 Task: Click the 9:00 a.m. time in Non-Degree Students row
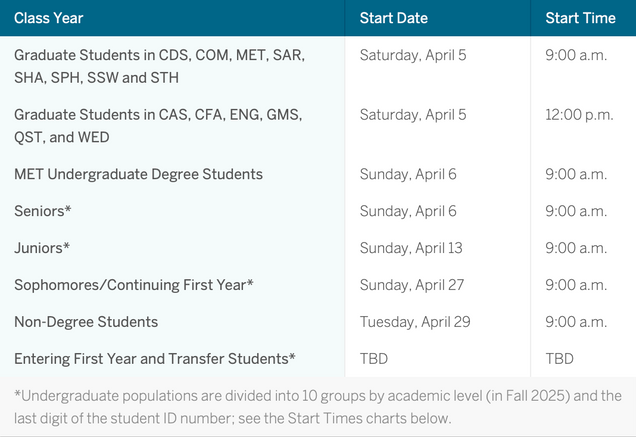576,322
